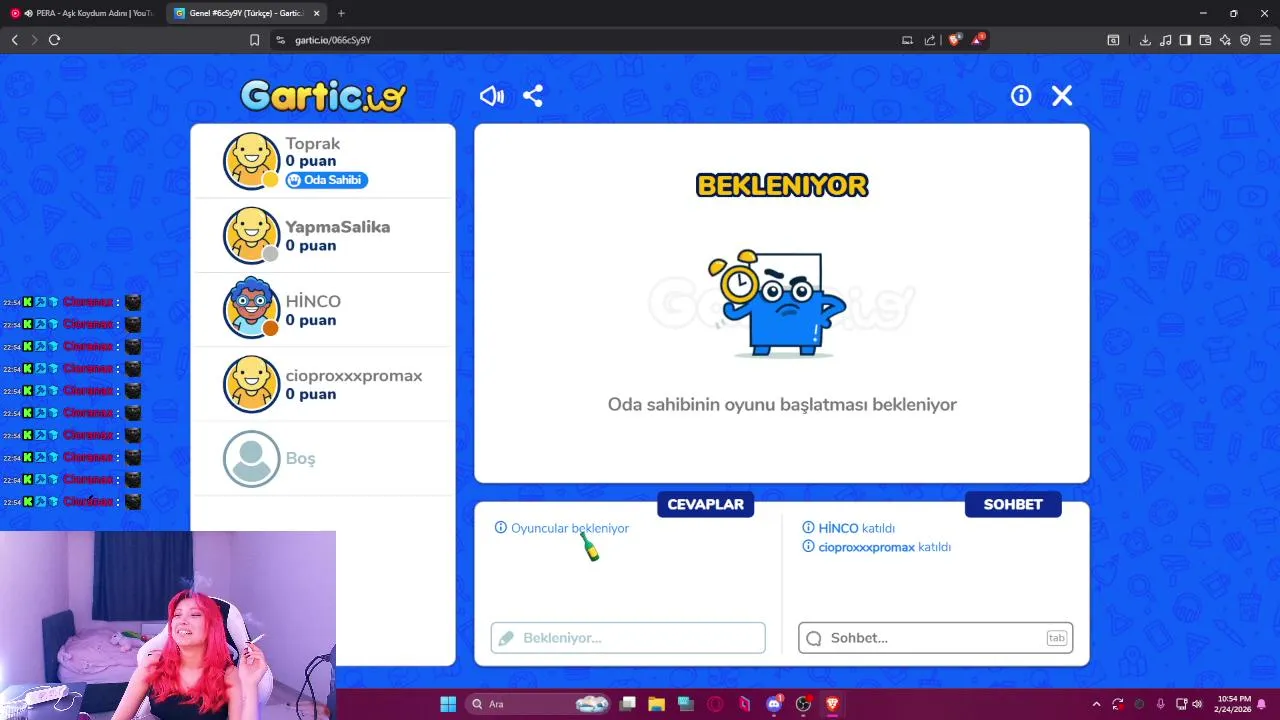
Task: Exit the room with the X icon
Action: tap(1062, 96)
